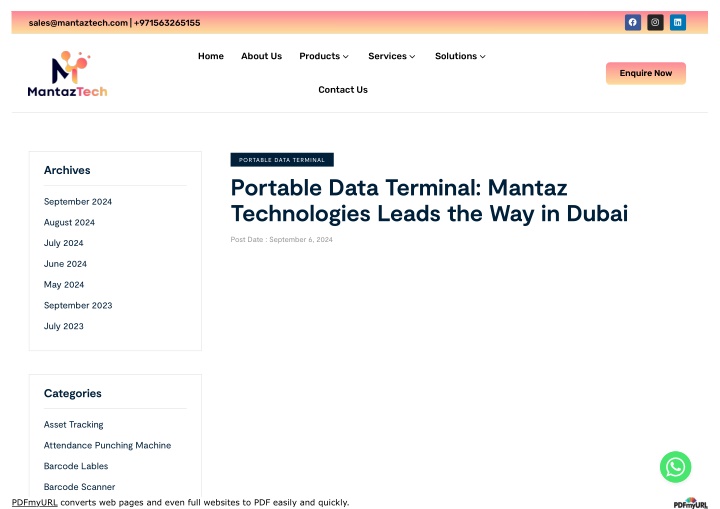
Task: Expand the Solutions dropdown menu
Action: click(460, 56)
